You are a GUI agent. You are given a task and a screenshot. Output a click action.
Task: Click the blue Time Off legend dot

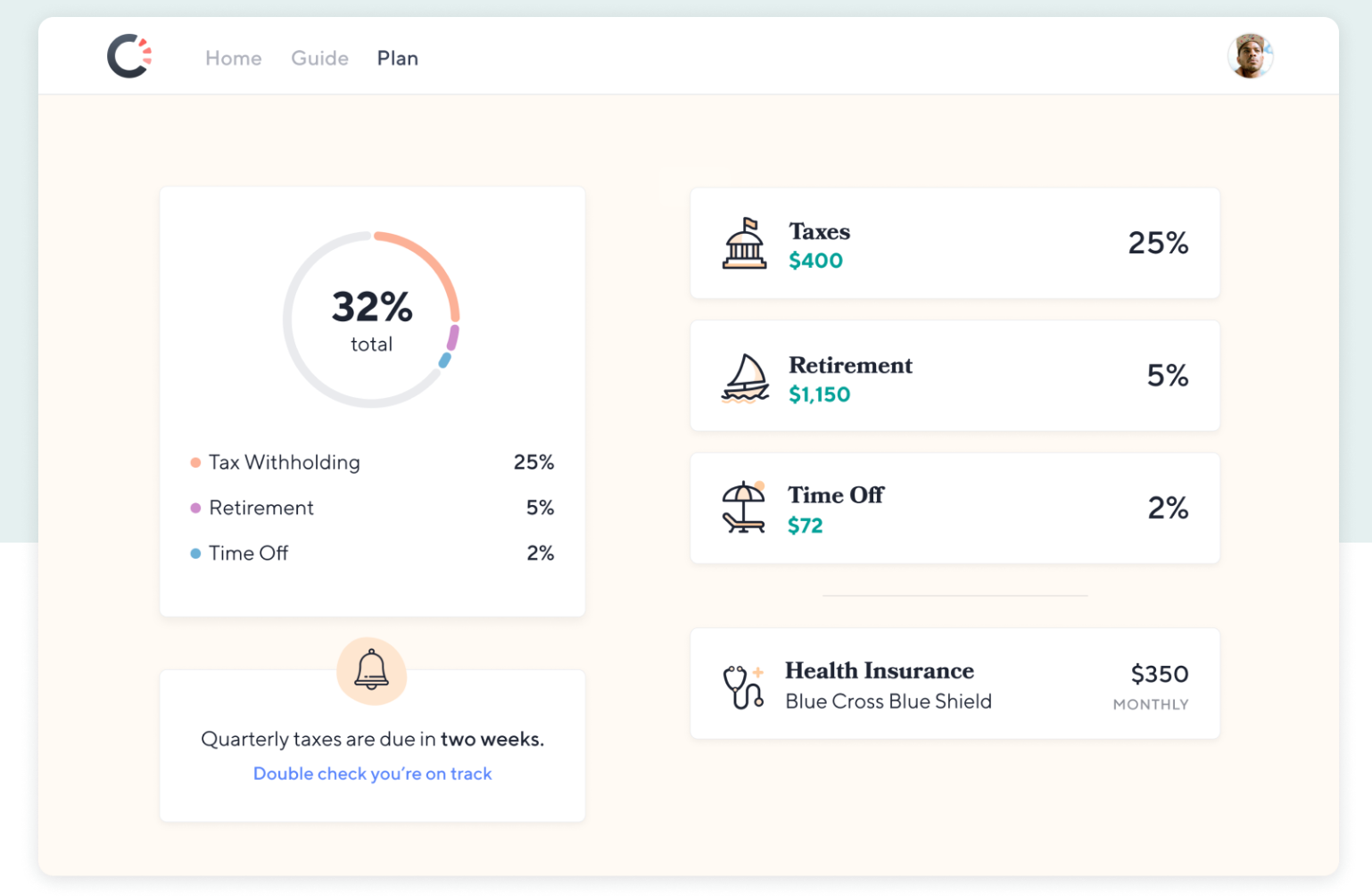(195, 553)
